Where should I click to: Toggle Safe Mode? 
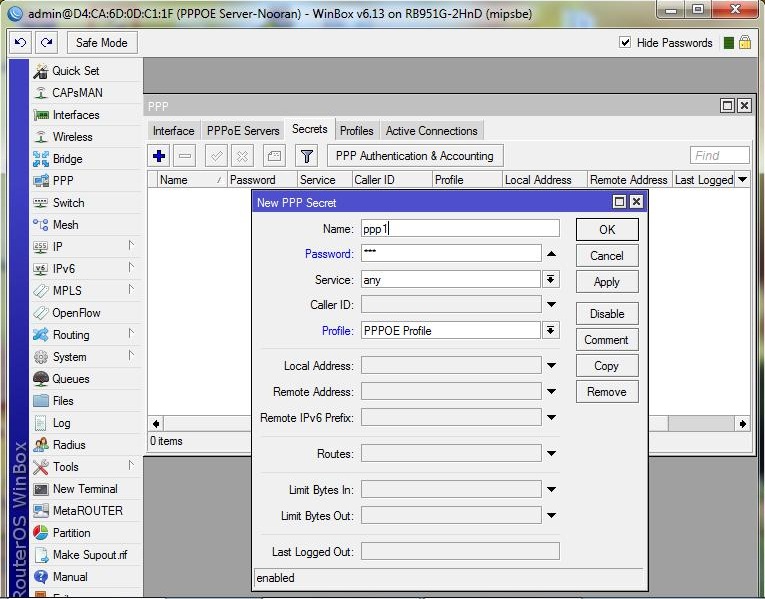102,43
